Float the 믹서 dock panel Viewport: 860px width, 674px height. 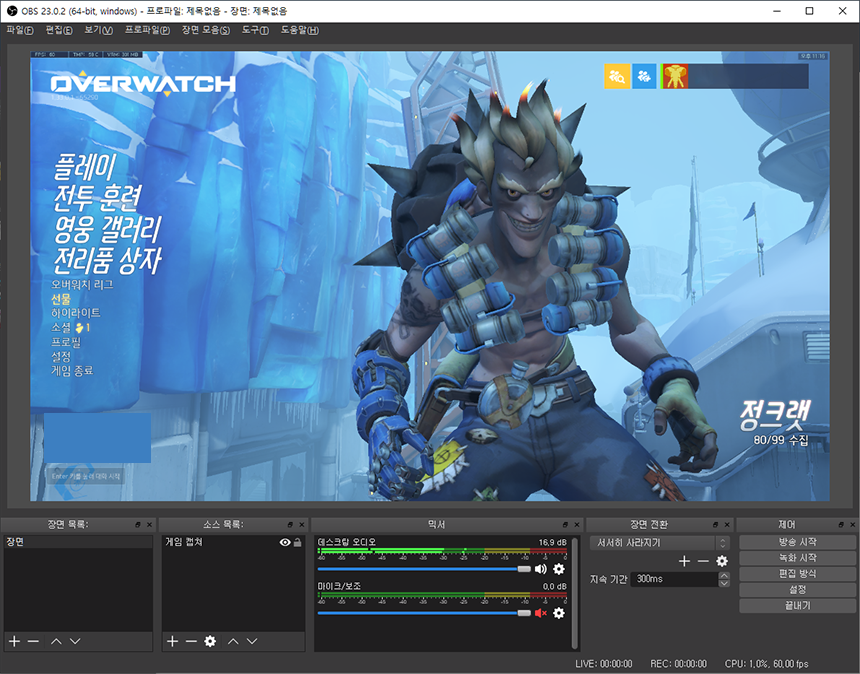coord(565,525)
